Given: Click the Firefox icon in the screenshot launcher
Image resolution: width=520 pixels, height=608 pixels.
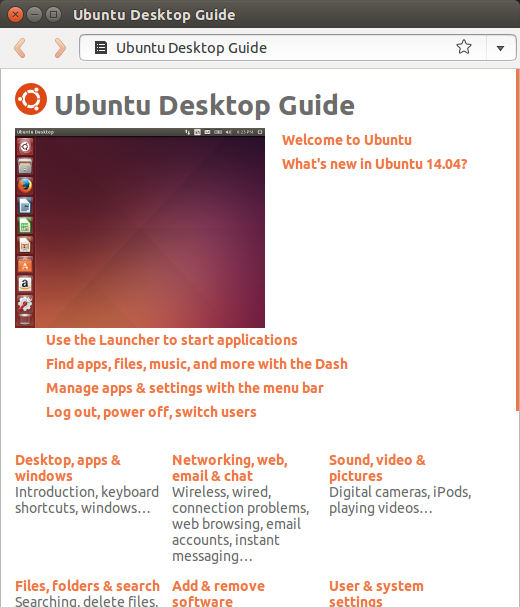Looking at the screenshot, I should [x=25, y=185].
